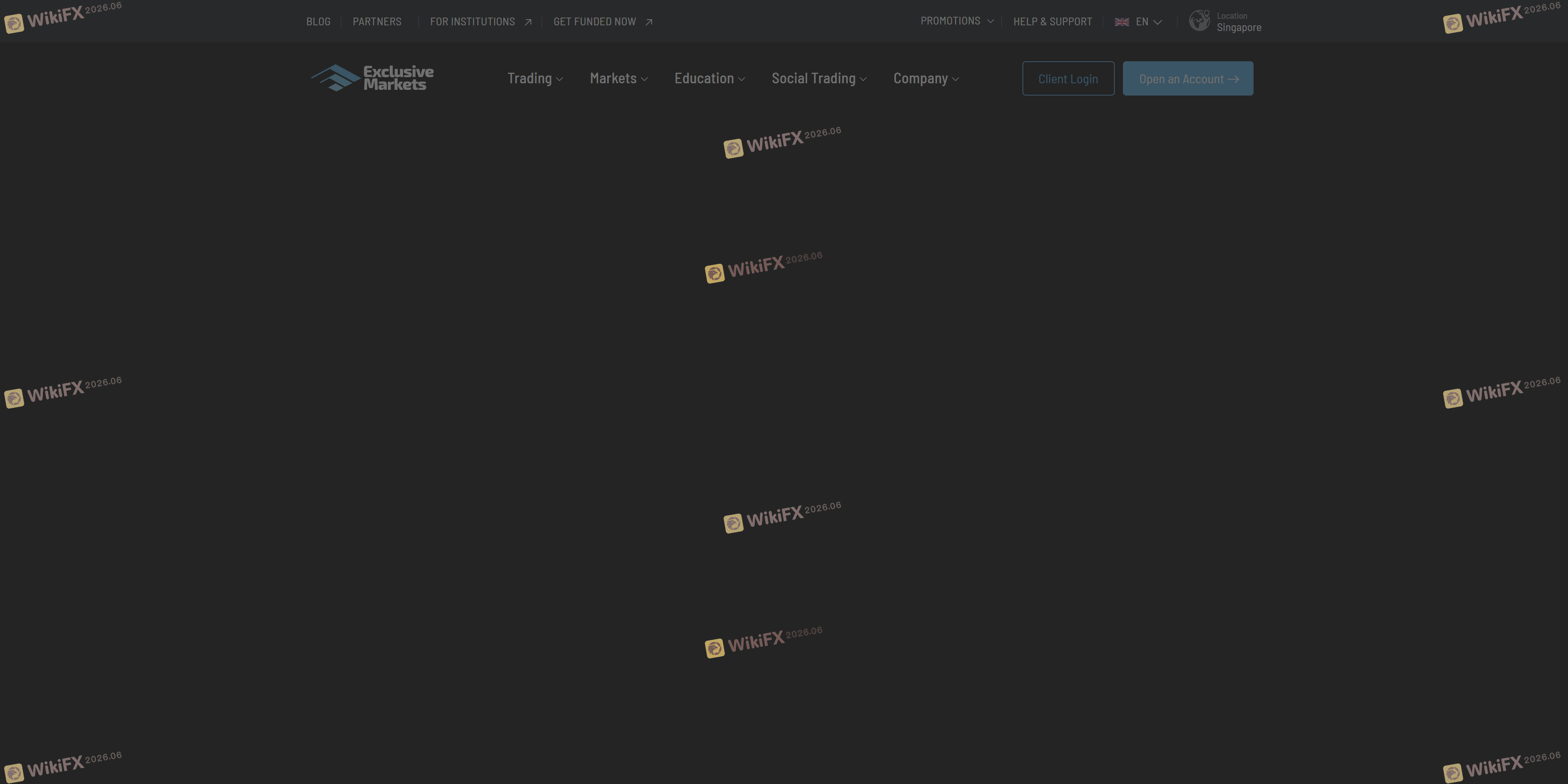This screenshot has width=1568, height=784.
Task: Click the Exclusive Markets logo
Action: pyautogui.click(x=372, y=78)
